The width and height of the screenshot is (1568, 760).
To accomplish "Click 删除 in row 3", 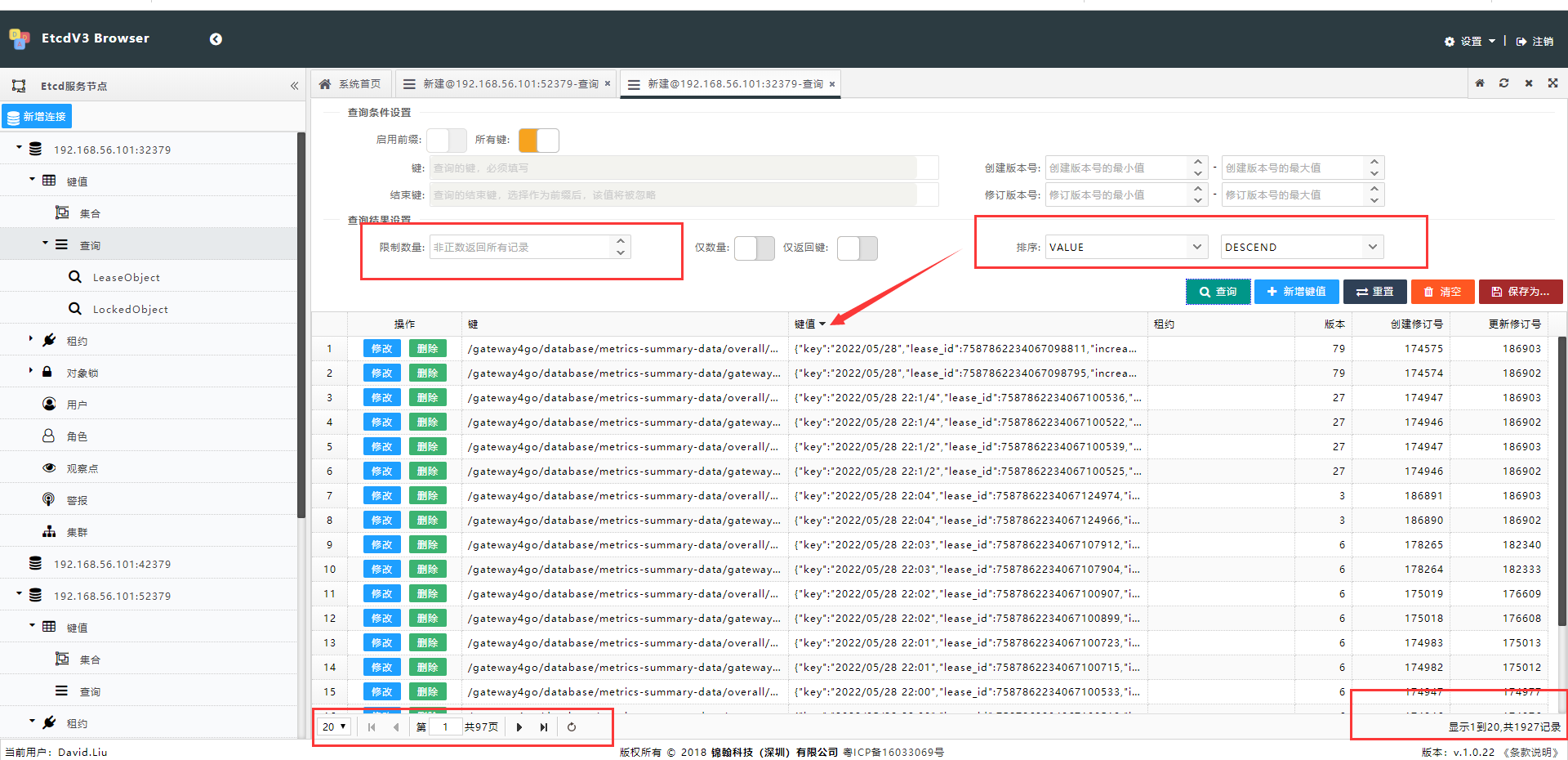I will coord(428,398).
